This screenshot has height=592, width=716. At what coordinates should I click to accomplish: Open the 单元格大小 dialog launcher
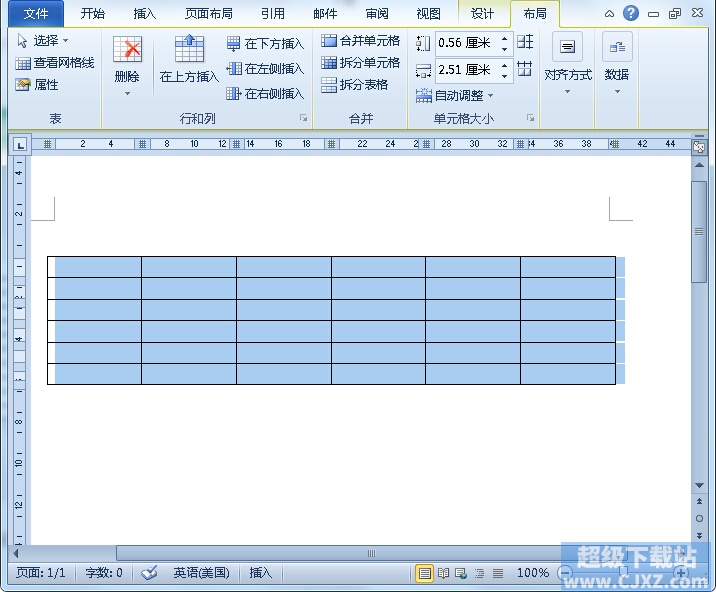tap(530, 118)
